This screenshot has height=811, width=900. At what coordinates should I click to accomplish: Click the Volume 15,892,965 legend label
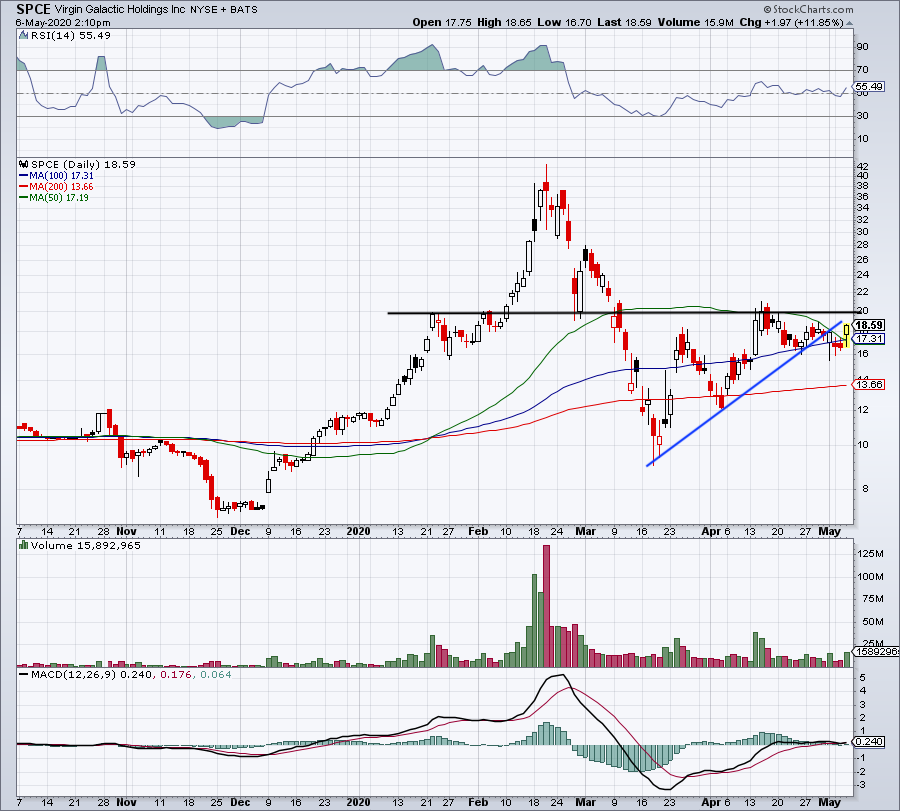tap(86, 545)
